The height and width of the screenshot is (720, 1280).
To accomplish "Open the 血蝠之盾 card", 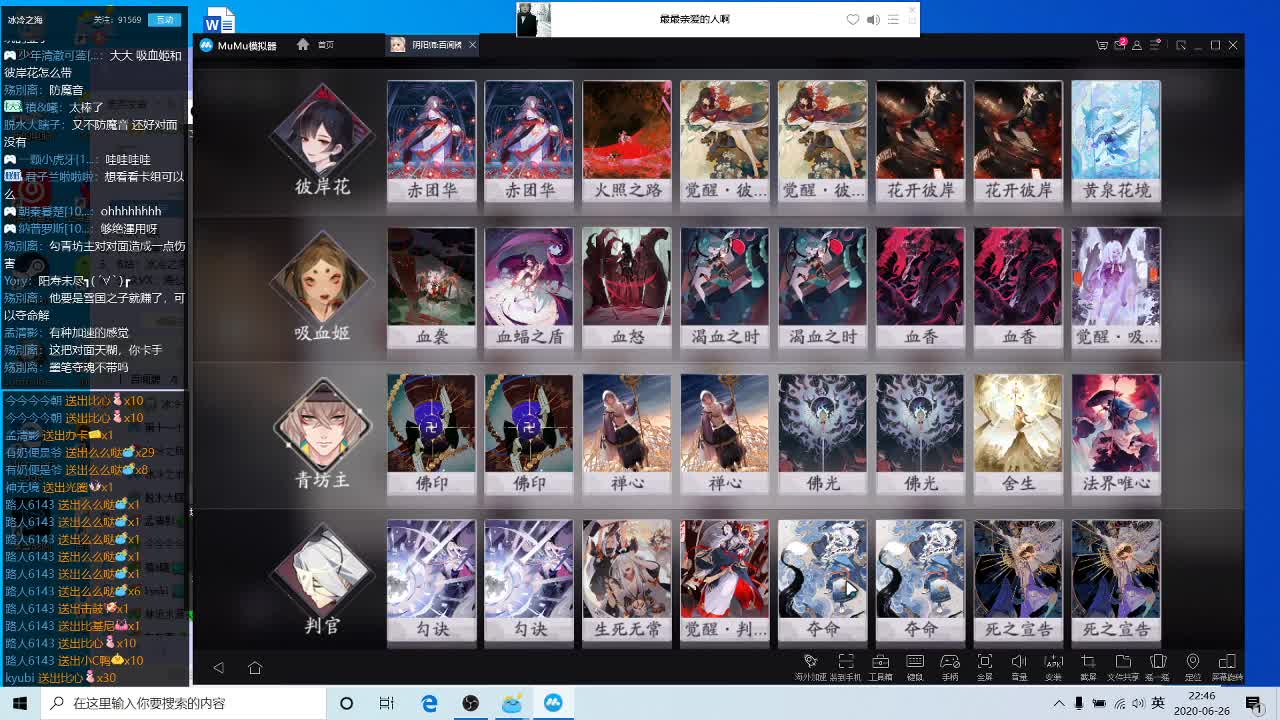I will [x=529, y=288].
